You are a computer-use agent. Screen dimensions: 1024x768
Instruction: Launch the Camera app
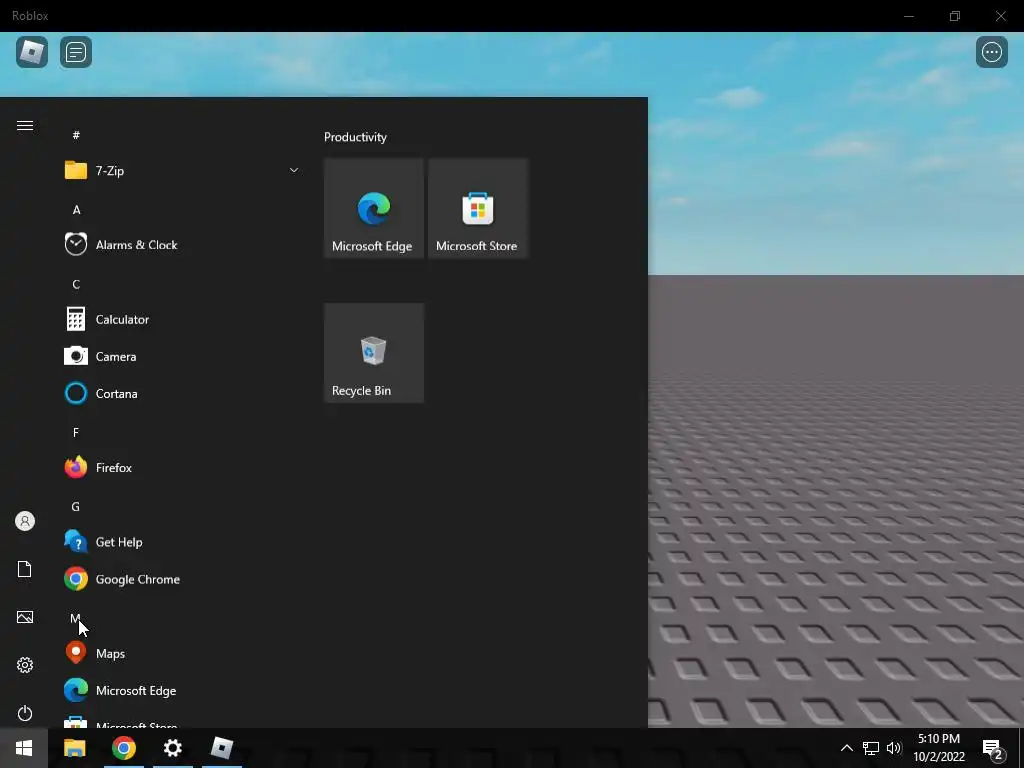182,357
